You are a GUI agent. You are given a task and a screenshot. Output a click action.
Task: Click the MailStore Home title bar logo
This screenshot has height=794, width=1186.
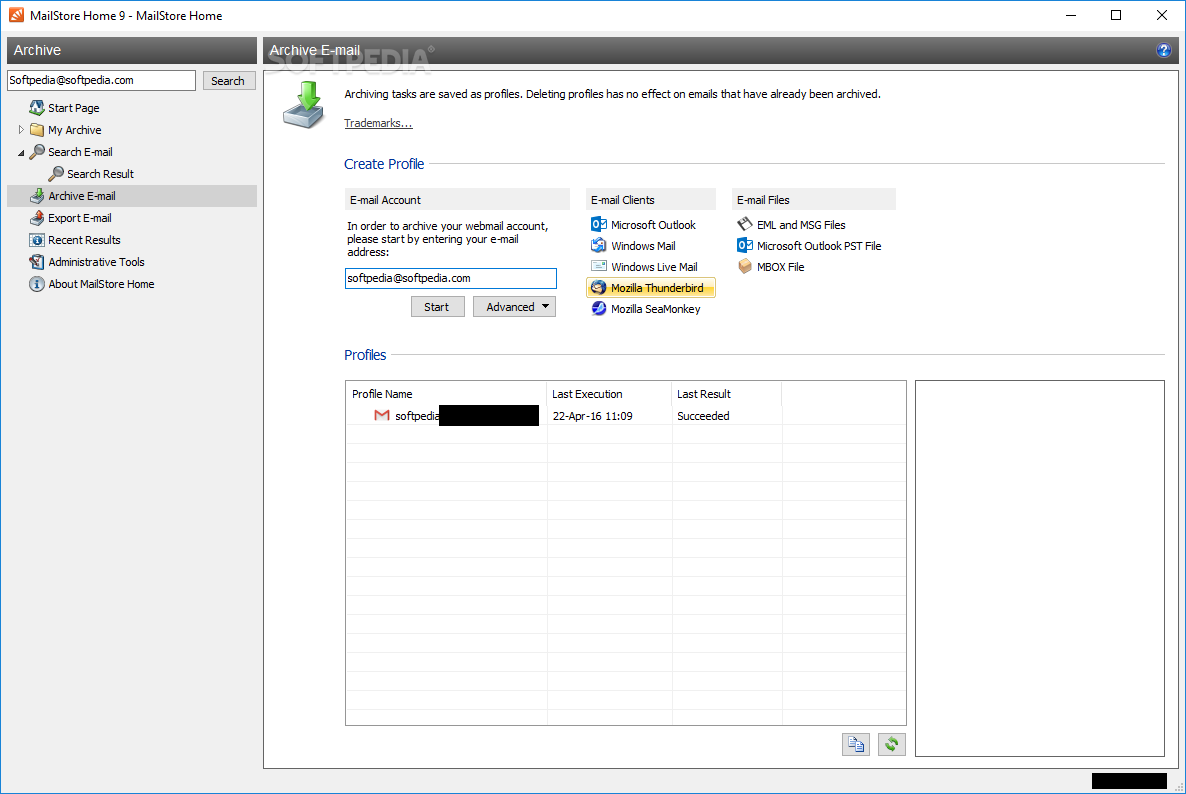pyautogui.click(x=16, y=15)
